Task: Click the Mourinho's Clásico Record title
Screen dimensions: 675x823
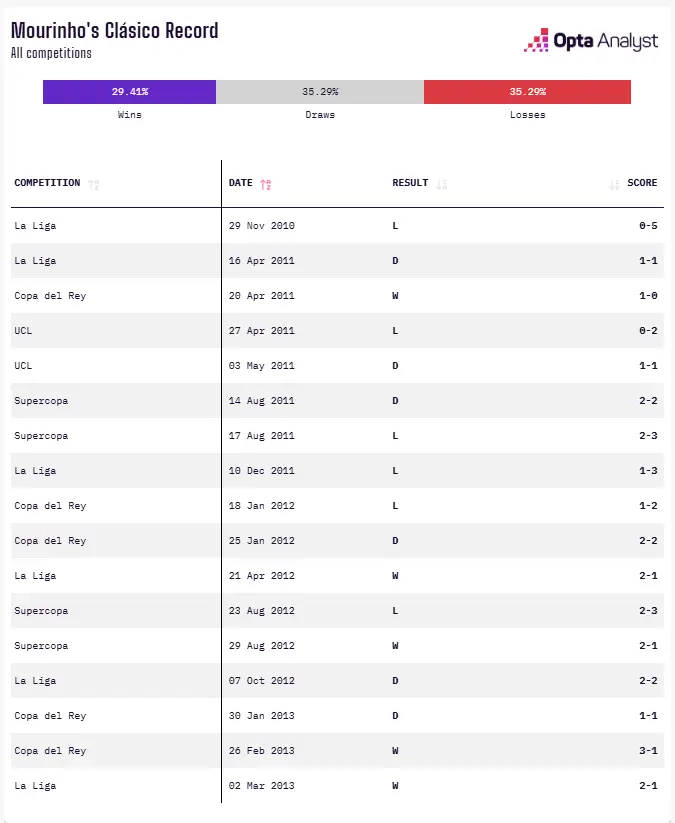Action: pyautogui.click(x=114, y=30)
